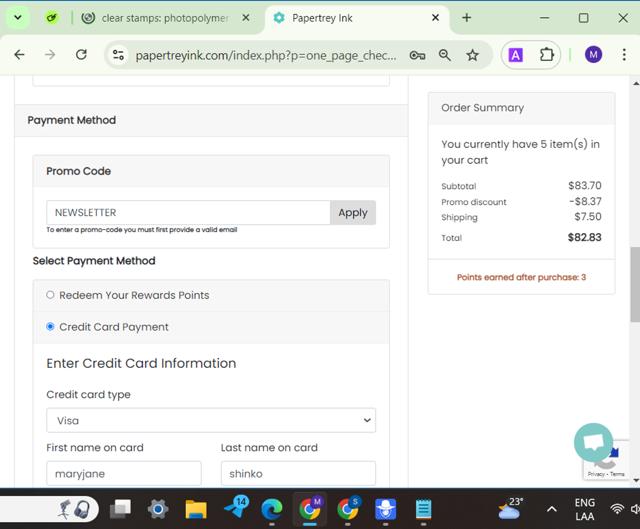This screenshot has height=529, width=640.
Task: Open the weather widget showing 23°
Action: point(510,508)
